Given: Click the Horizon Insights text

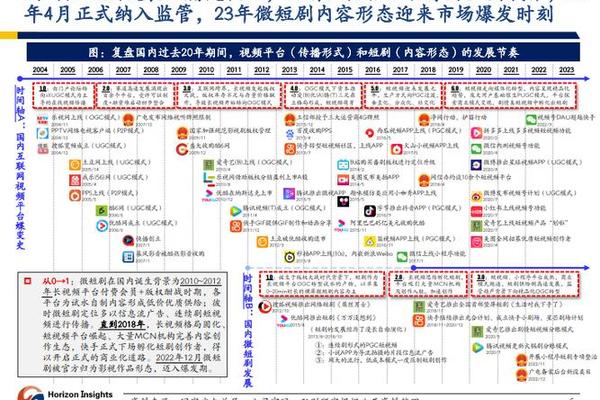Looking at the screenshot, I should pyautogui.click(x=80, y=394).
